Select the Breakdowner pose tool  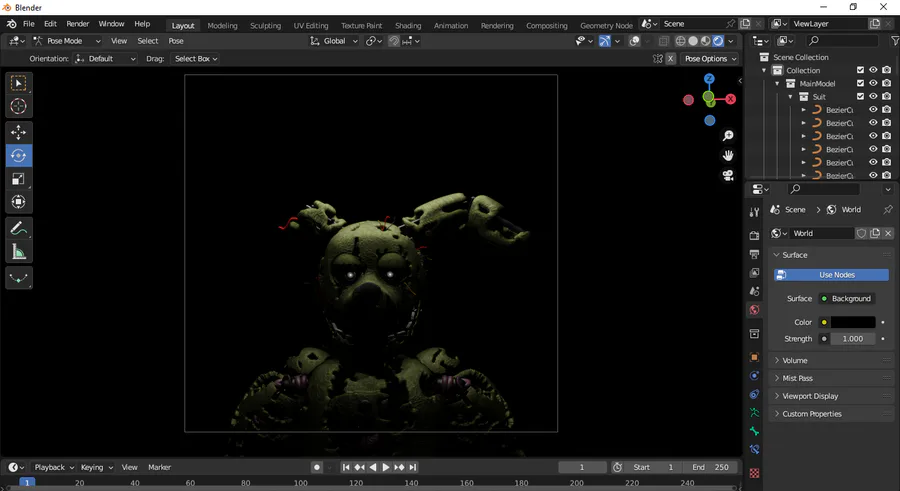[x=18, y=278]
